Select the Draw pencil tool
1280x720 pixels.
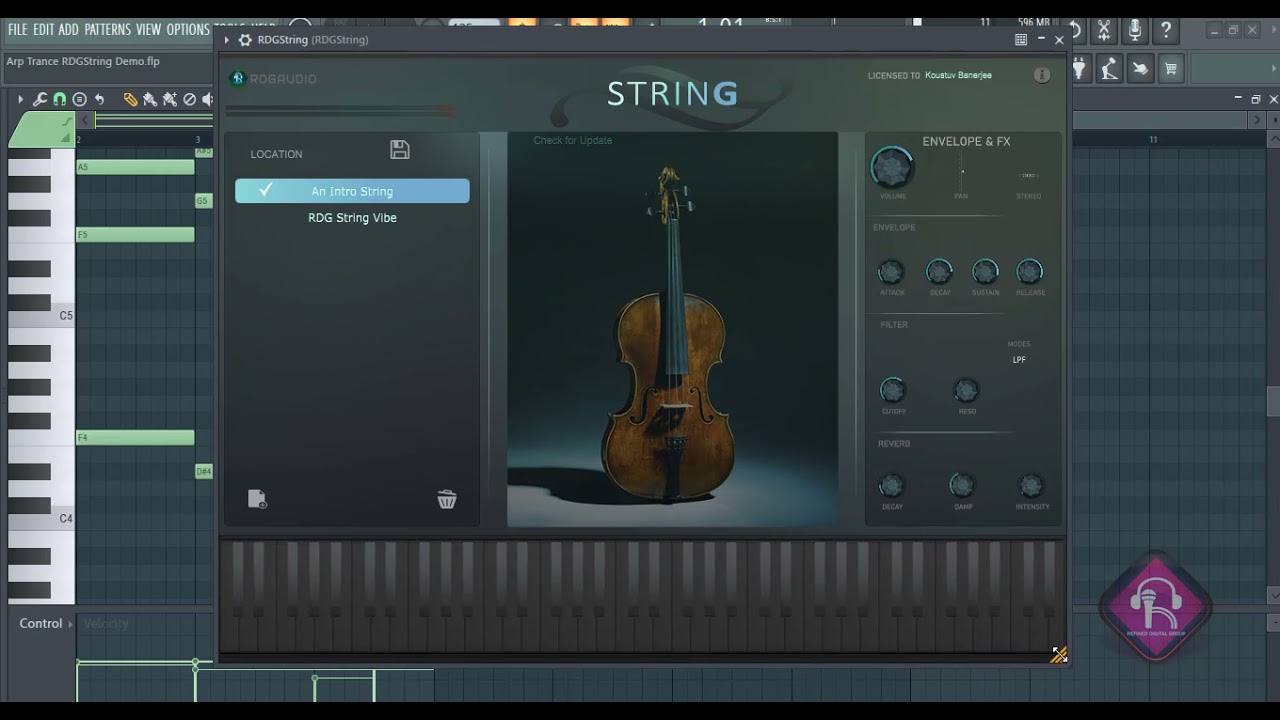(x=130, y=99)
